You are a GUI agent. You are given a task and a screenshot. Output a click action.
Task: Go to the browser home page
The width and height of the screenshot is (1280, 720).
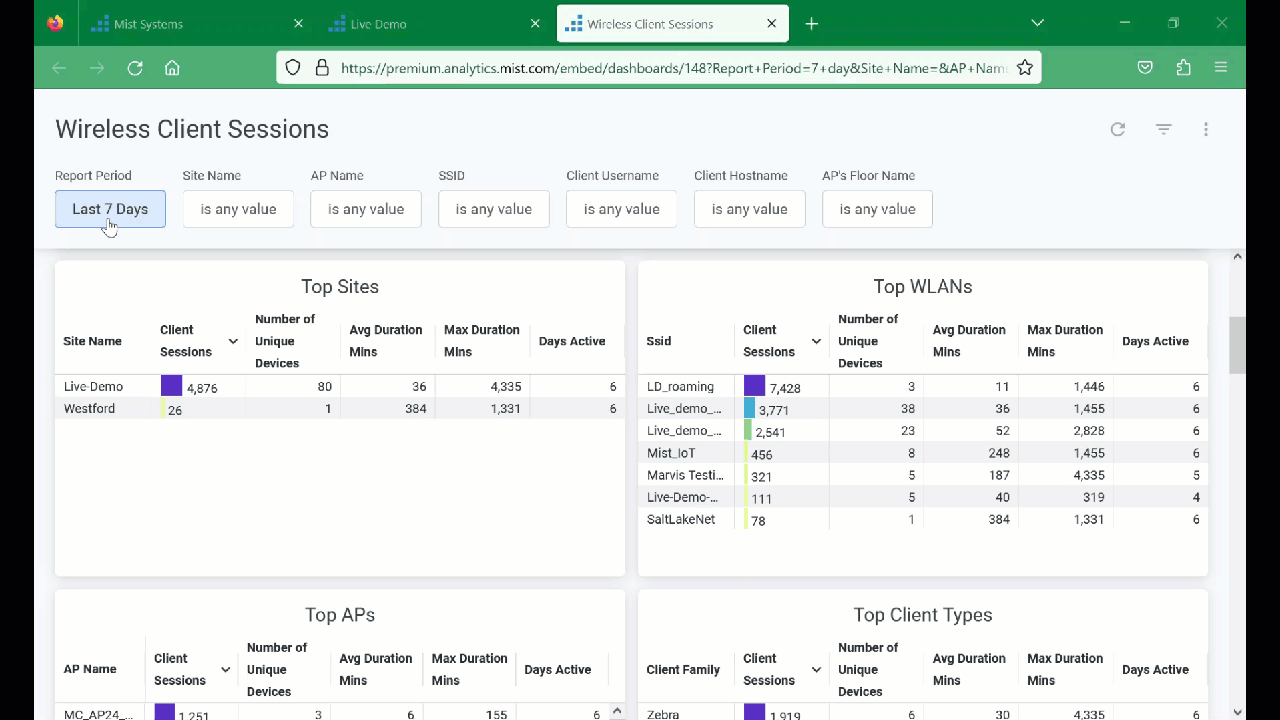(x=172, y=68)
